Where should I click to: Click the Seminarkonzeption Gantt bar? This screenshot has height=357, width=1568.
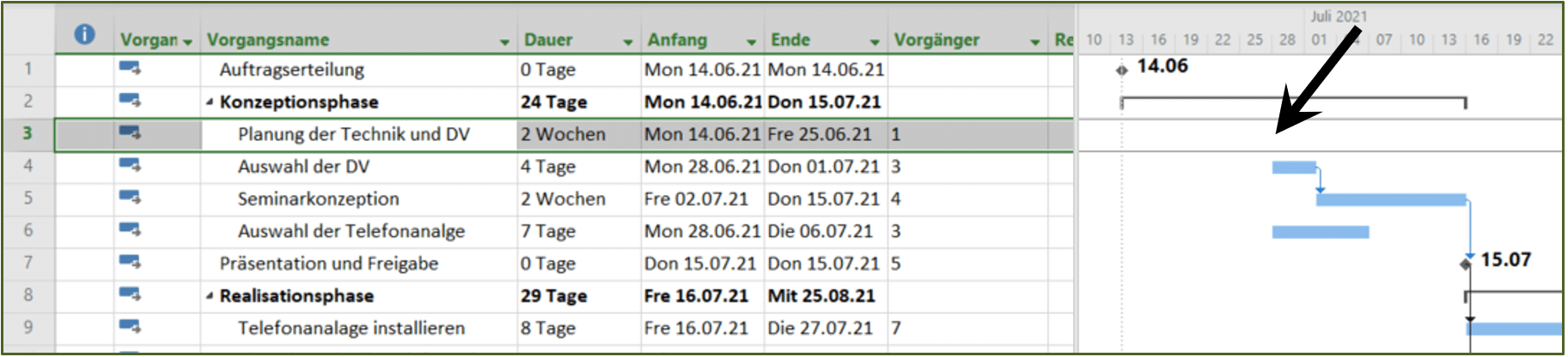(1391, 200)
